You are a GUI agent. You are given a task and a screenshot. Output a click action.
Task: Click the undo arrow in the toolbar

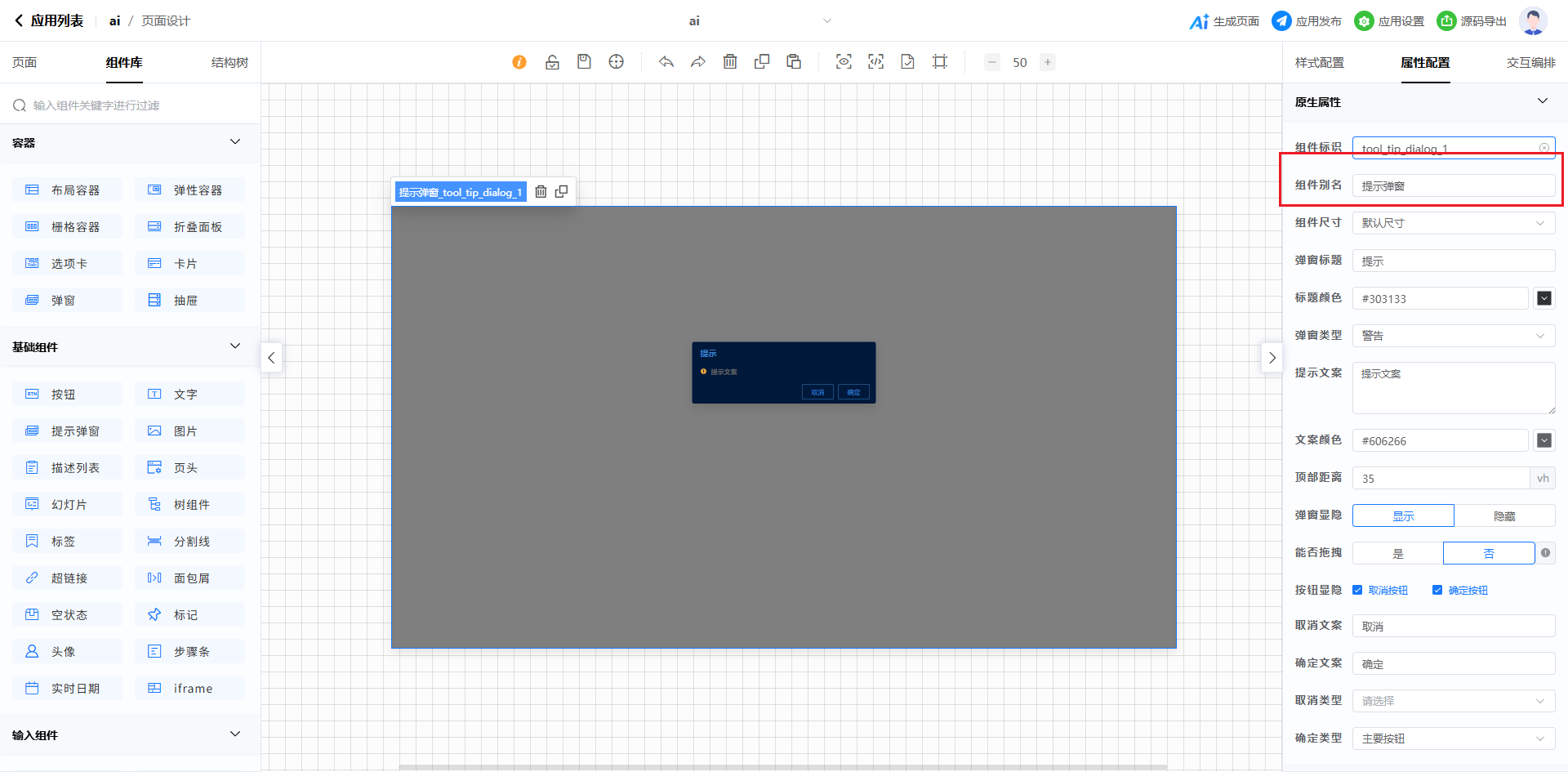[x=666, y=62]
